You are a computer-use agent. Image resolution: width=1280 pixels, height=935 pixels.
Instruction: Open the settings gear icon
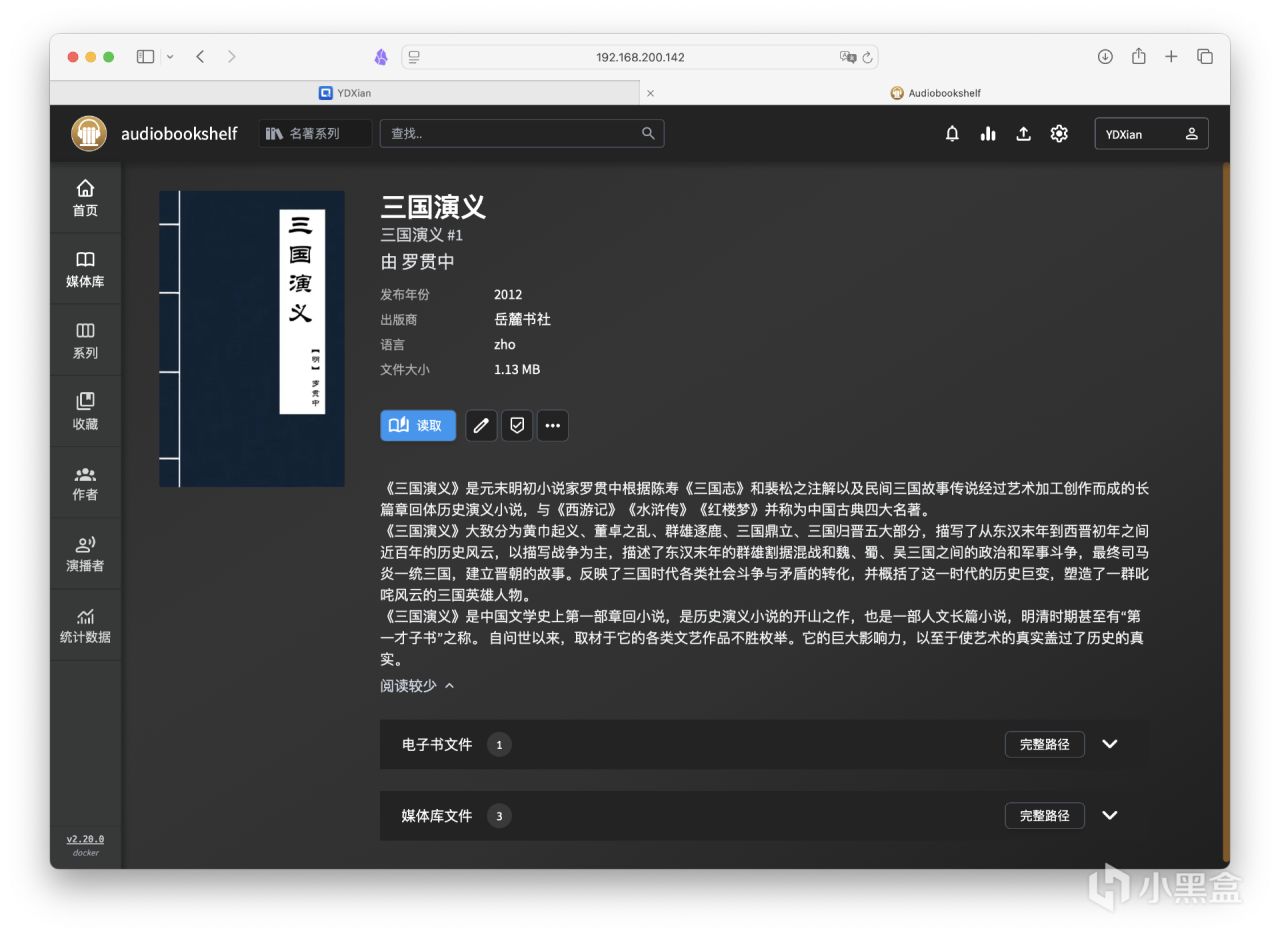pyautogui.click(x=1059, y=133)
